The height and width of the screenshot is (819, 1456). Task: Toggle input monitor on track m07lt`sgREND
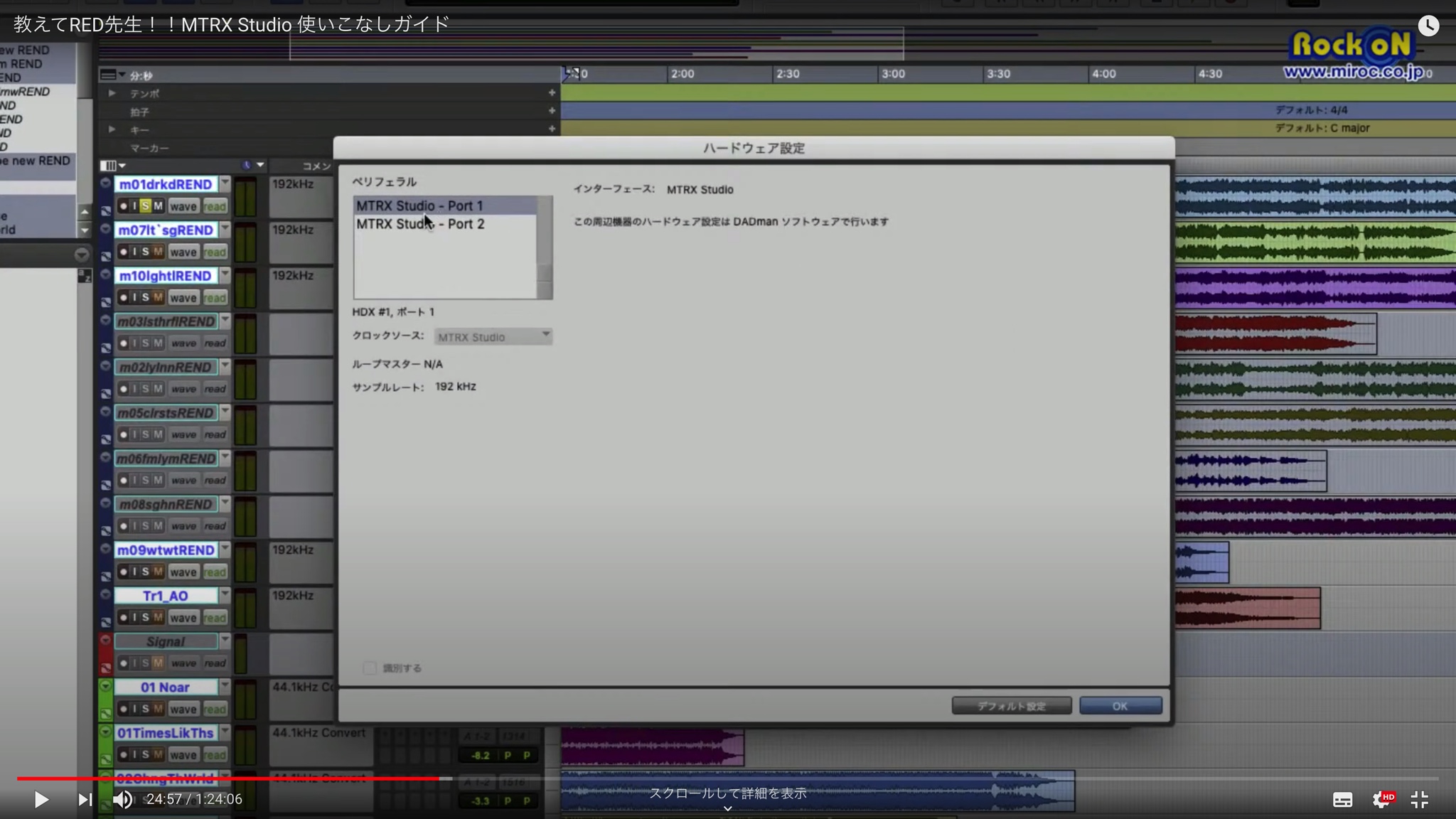coord(134,252)
